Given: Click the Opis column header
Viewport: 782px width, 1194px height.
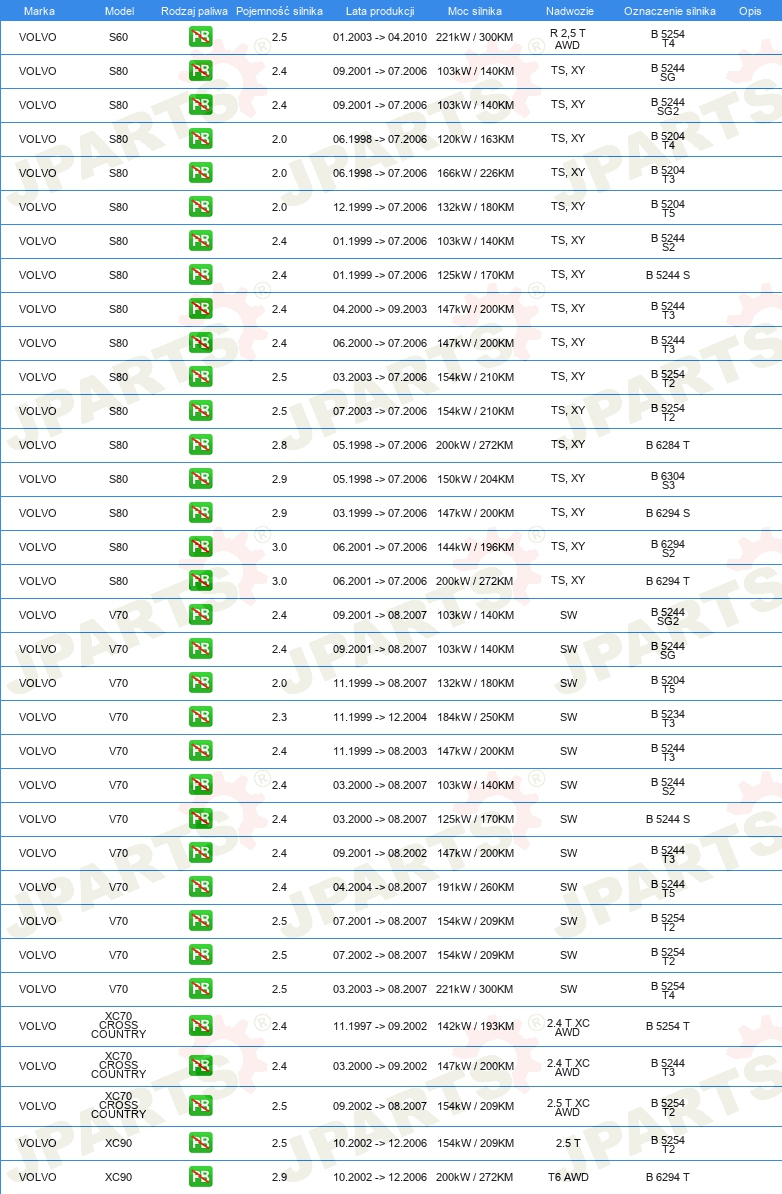Looking at the screenshot, I should [750, 11].
